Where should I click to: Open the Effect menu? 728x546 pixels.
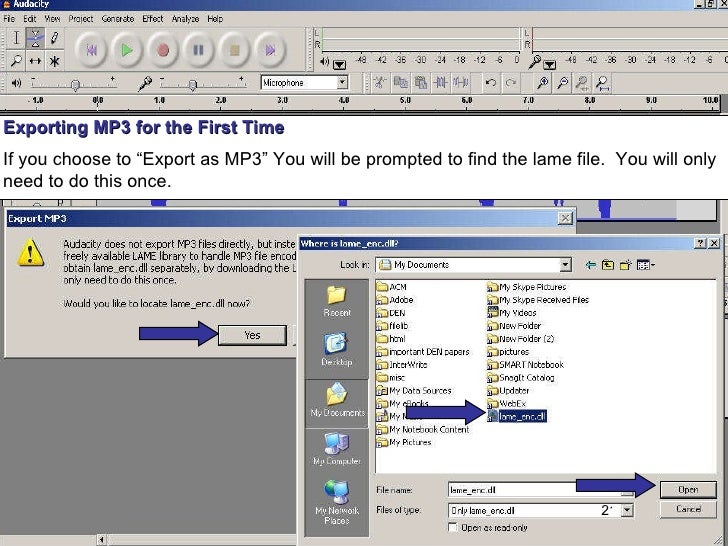coord(152,19)
